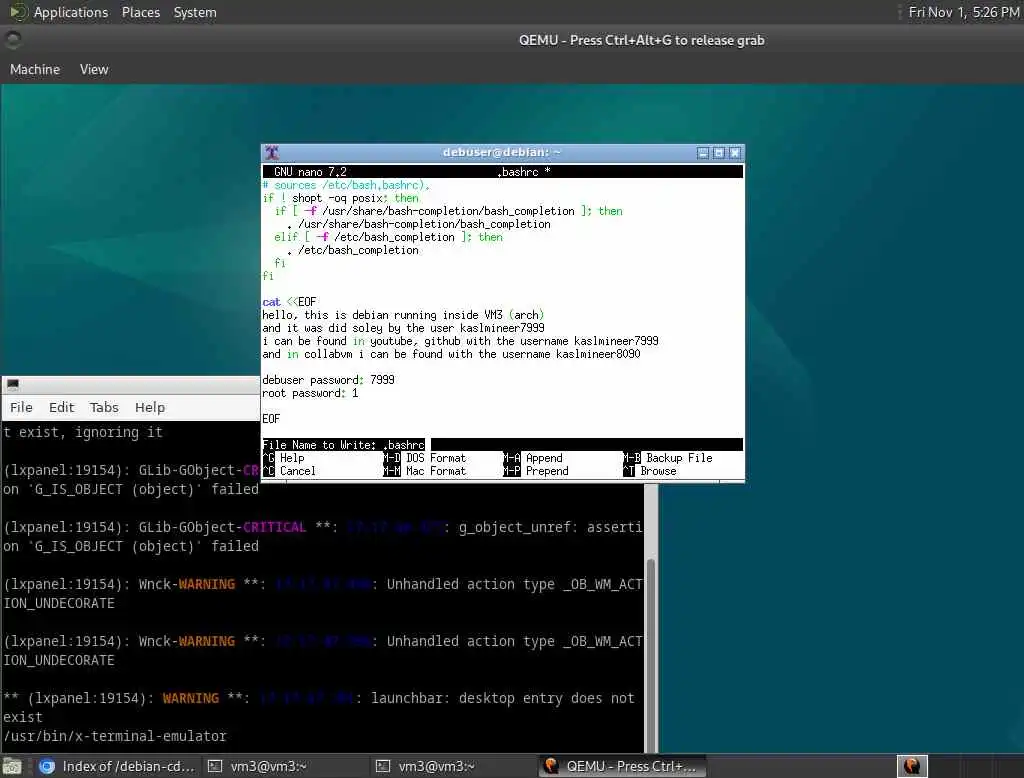
Task: Click the line mentioning youtube, github username
Action: tap(460, 341)
